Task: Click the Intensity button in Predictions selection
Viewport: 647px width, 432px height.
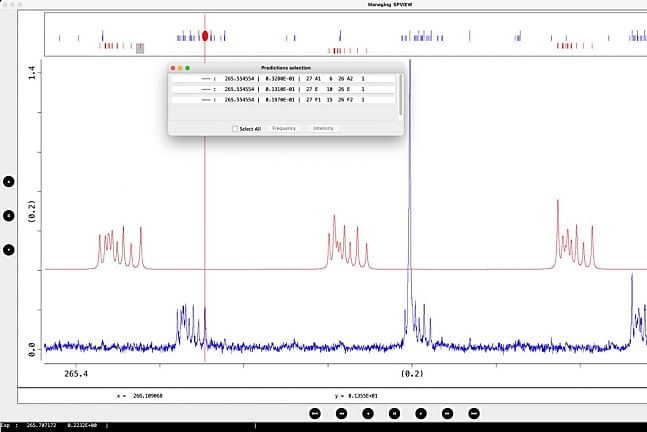Action: pos(323,128)
